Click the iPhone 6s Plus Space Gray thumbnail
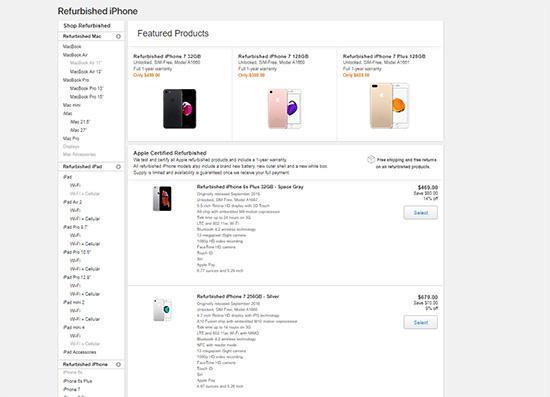 pyautogui.click(x=162, y=198)
